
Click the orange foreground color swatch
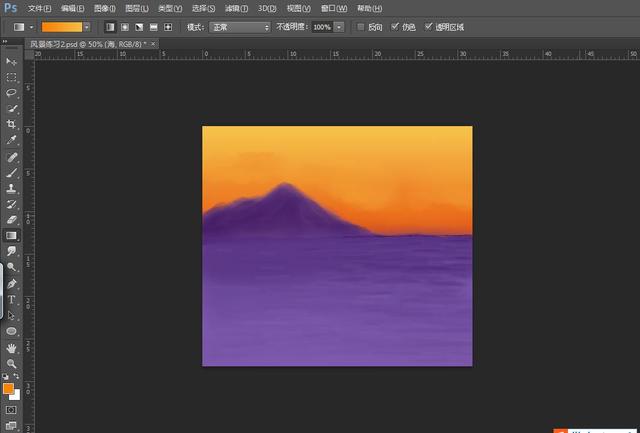[x=8, y=388]
